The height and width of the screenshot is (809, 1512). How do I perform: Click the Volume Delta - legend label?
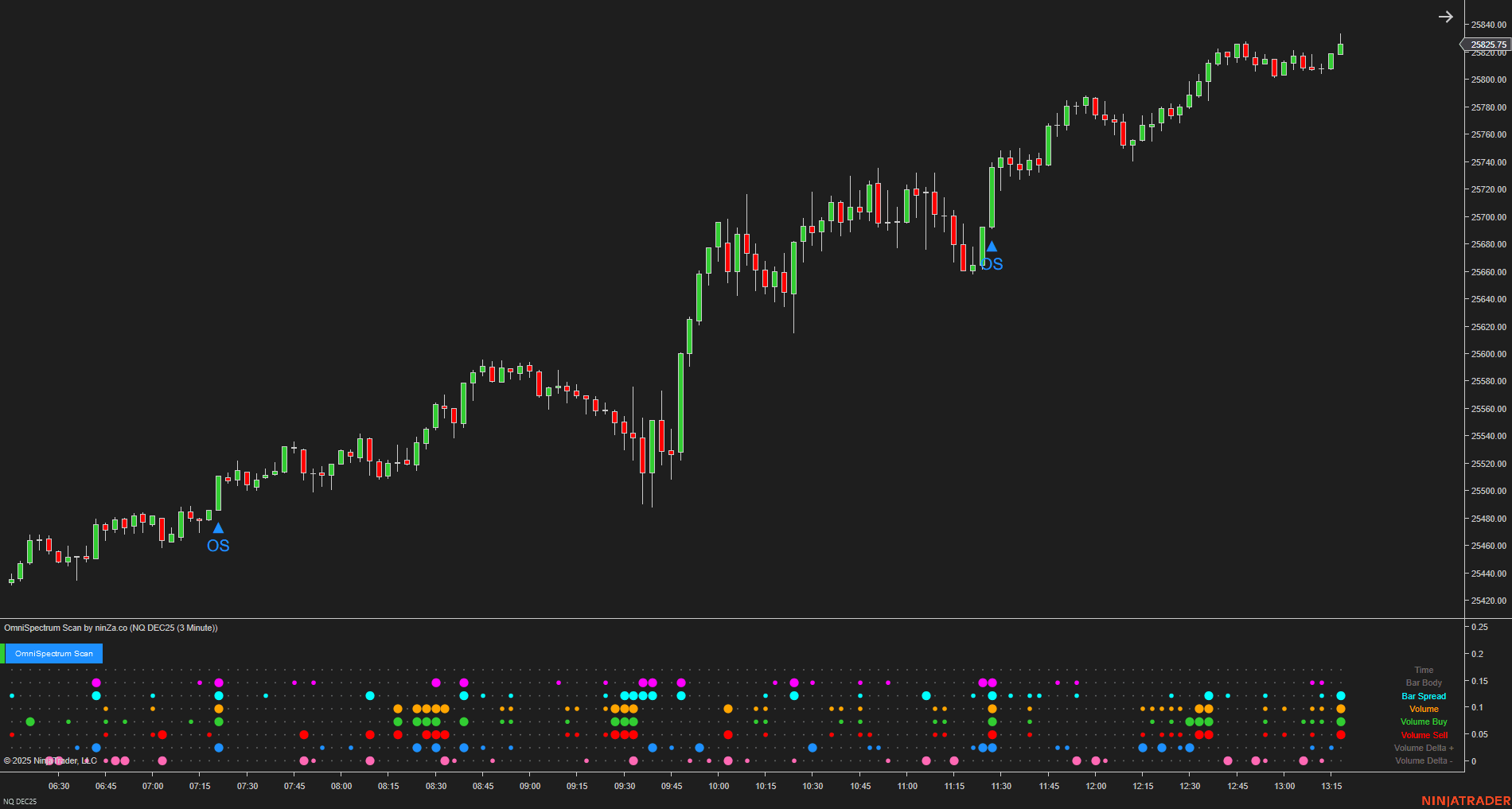click(1424, 760)
